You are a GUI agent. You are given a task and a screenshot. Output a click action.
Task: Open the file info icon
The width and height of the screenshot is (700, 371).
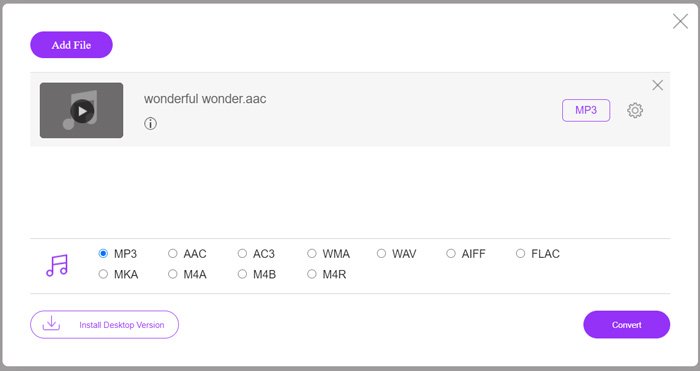[x=150, y=124]
